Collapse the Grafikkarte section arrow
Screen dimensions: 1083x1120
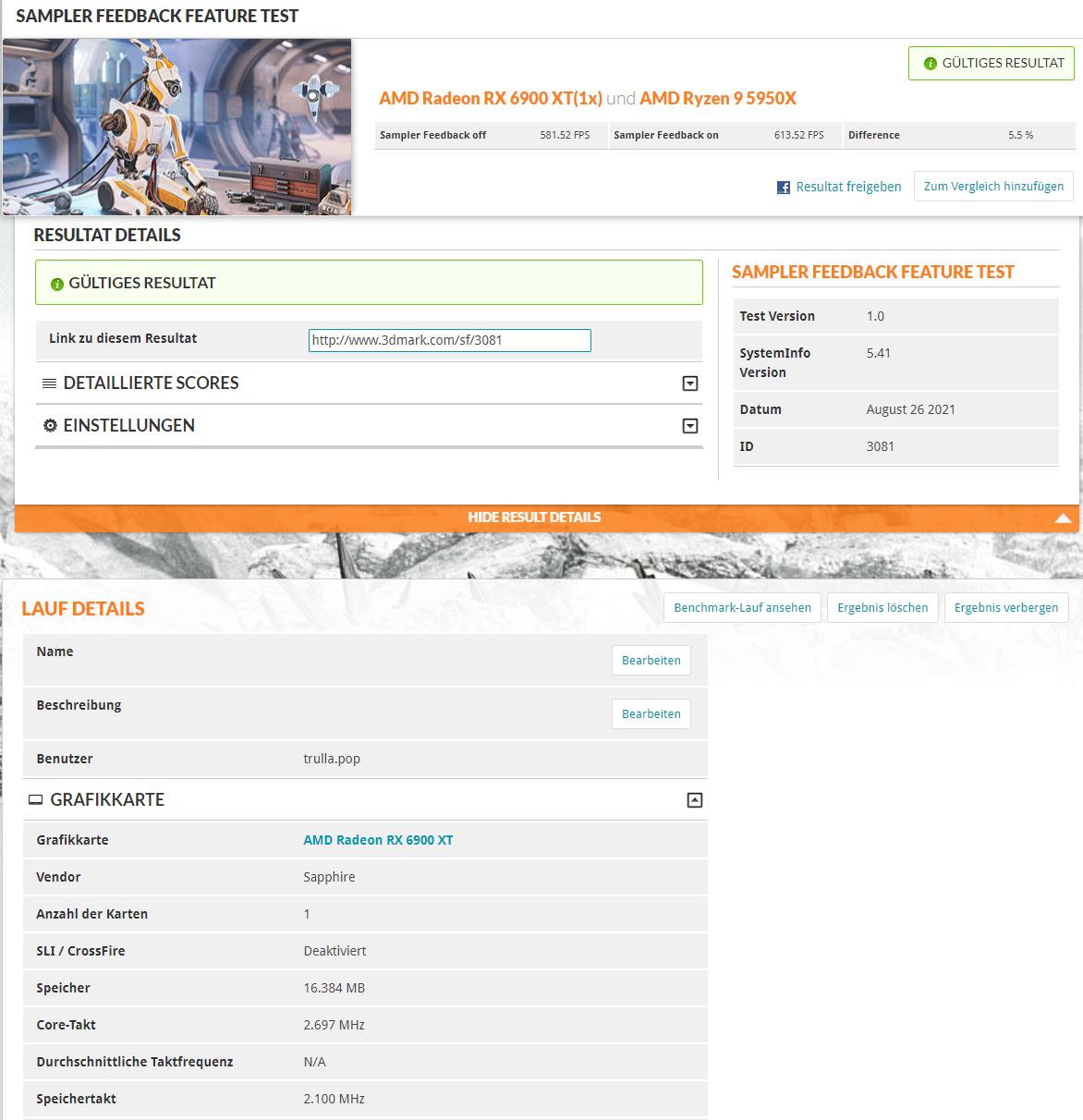pos(695,800)
